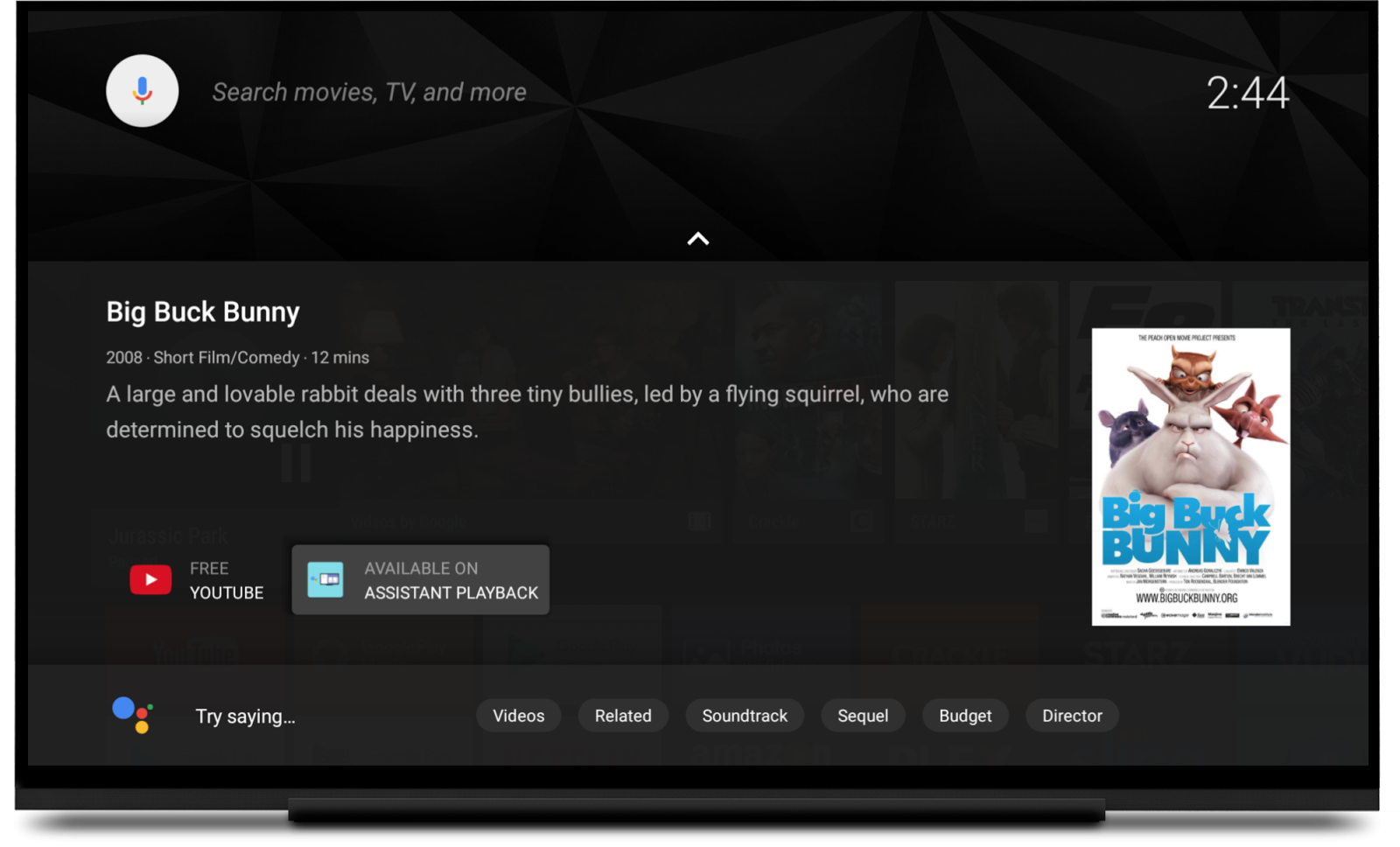Screen dimensions: 1400x847
Task: Expand the Videos suggestion chip
Action: [x=518, y=715]
